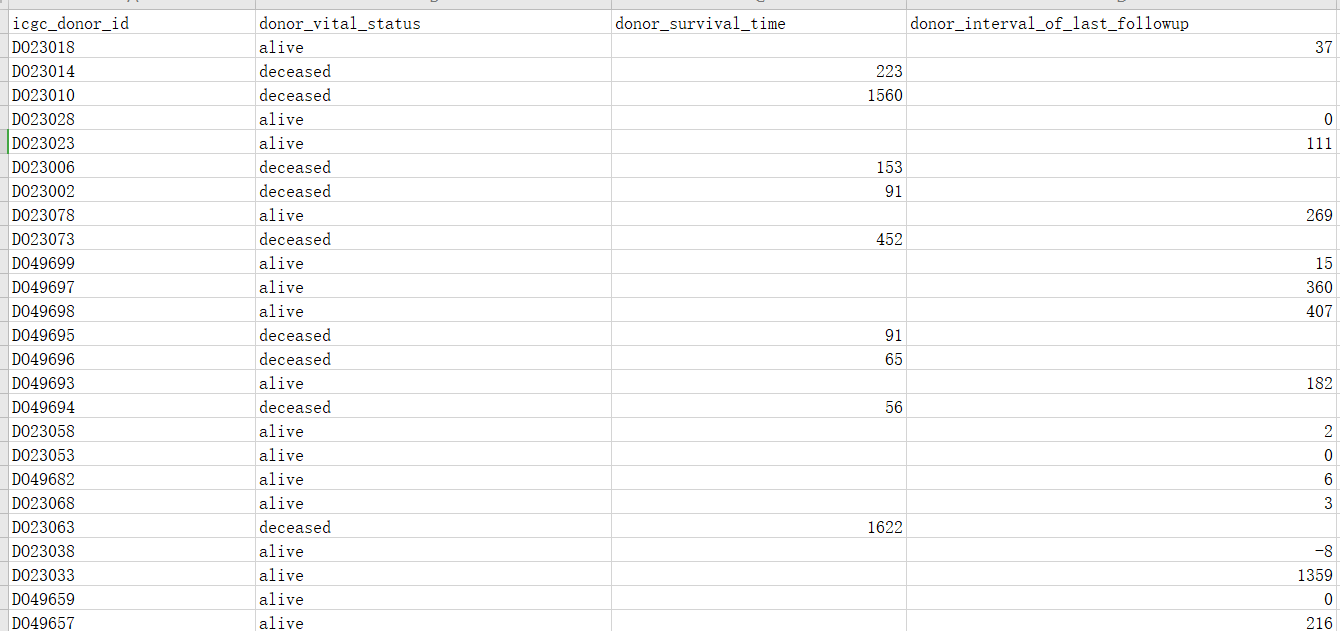
Task: Click survival time 91 in D049695 row
Action: [759, 335]
